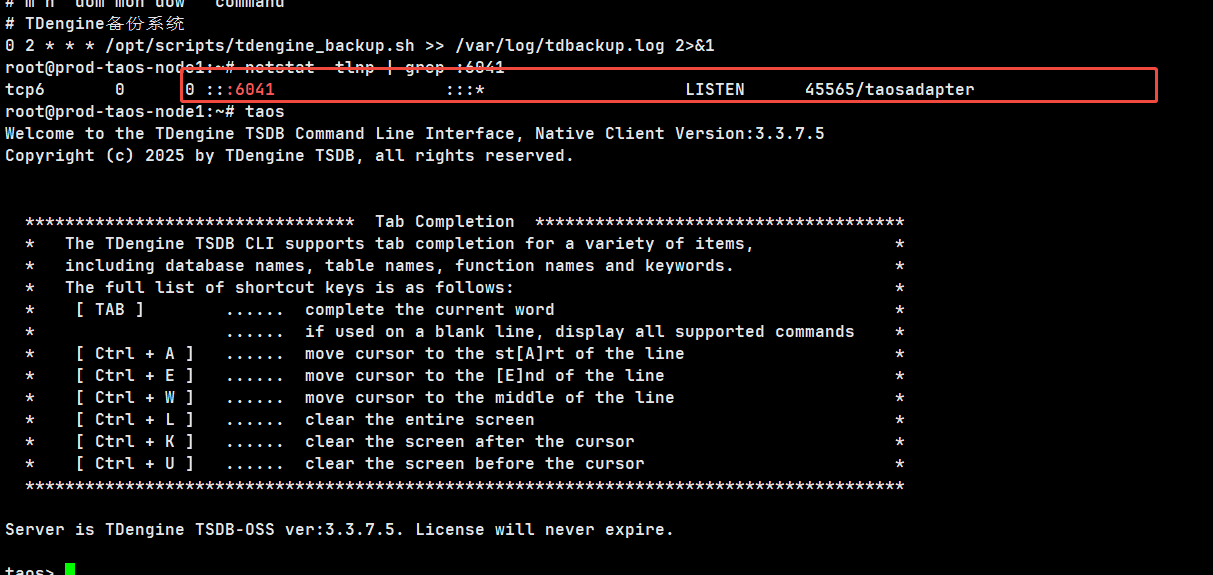Click the '# TDengine备份系统' comment line

tap(95, 24)
